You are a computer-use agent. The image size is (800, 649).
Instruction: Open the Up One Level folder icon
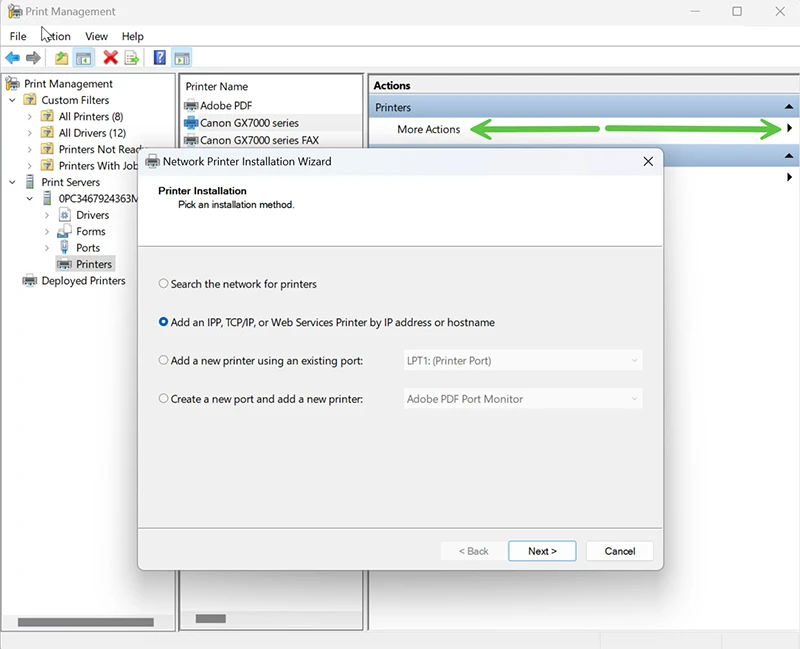click(x=60, y=57)
